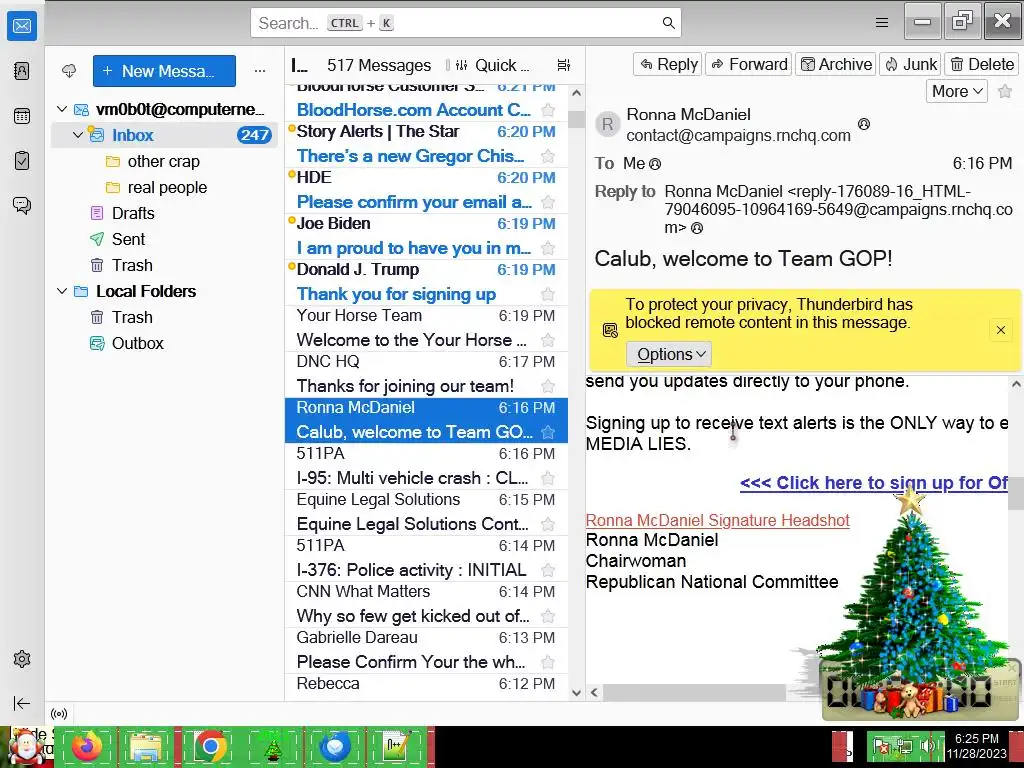The height and width of the screenshot is (768, 1024).
Task: Select the Outbox under Local Folders
Action: (137, 343)
